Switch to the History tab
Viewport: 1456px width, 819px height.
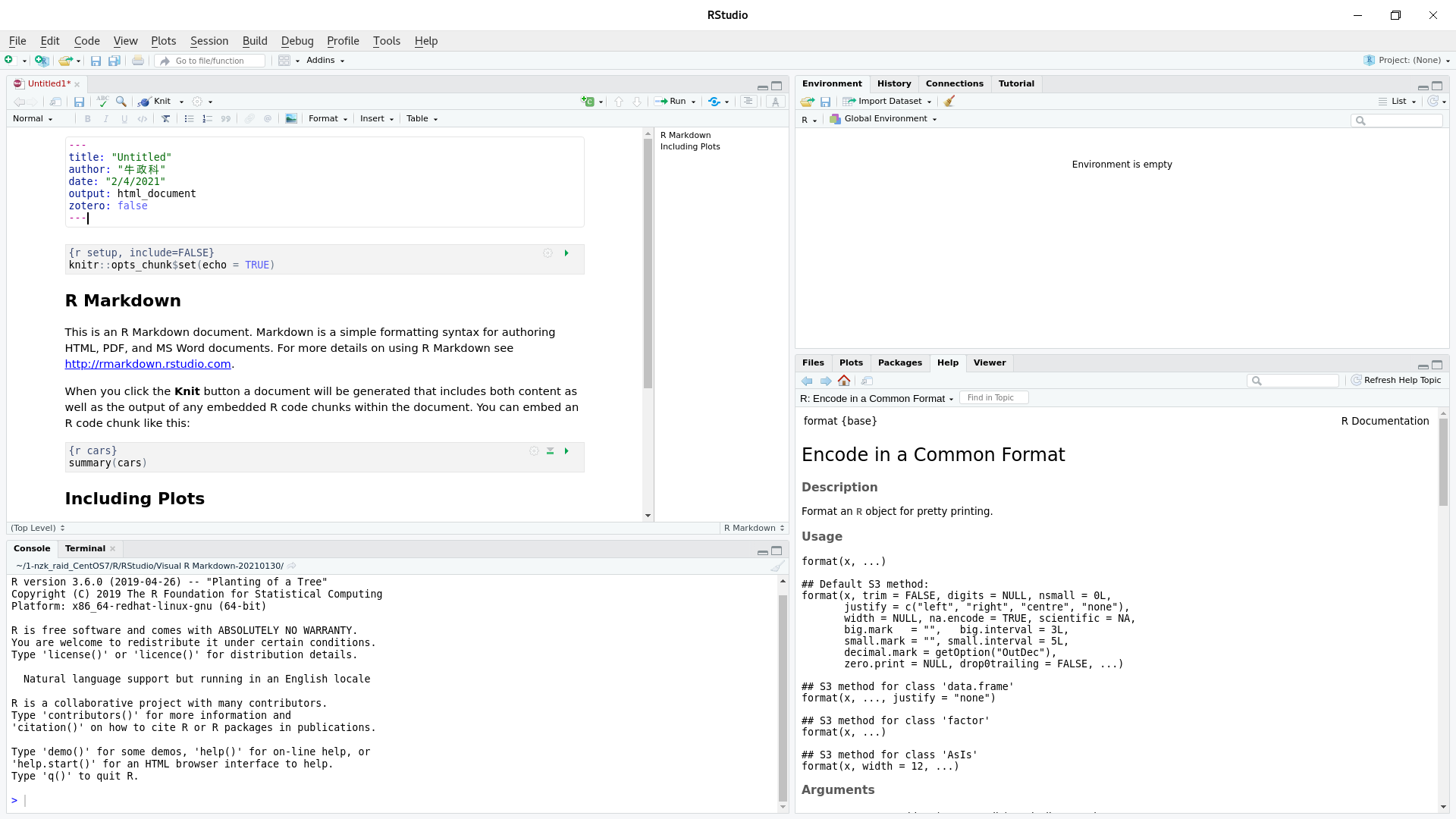(894, 83)
